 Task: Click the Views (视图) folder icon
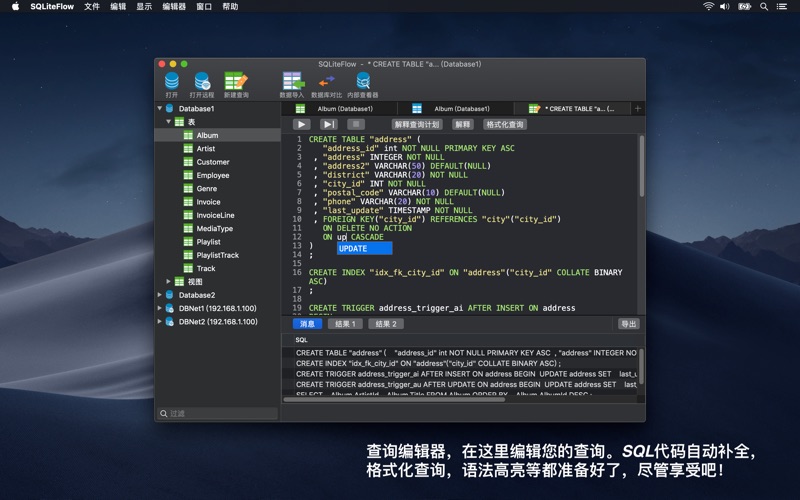[179, 281]
